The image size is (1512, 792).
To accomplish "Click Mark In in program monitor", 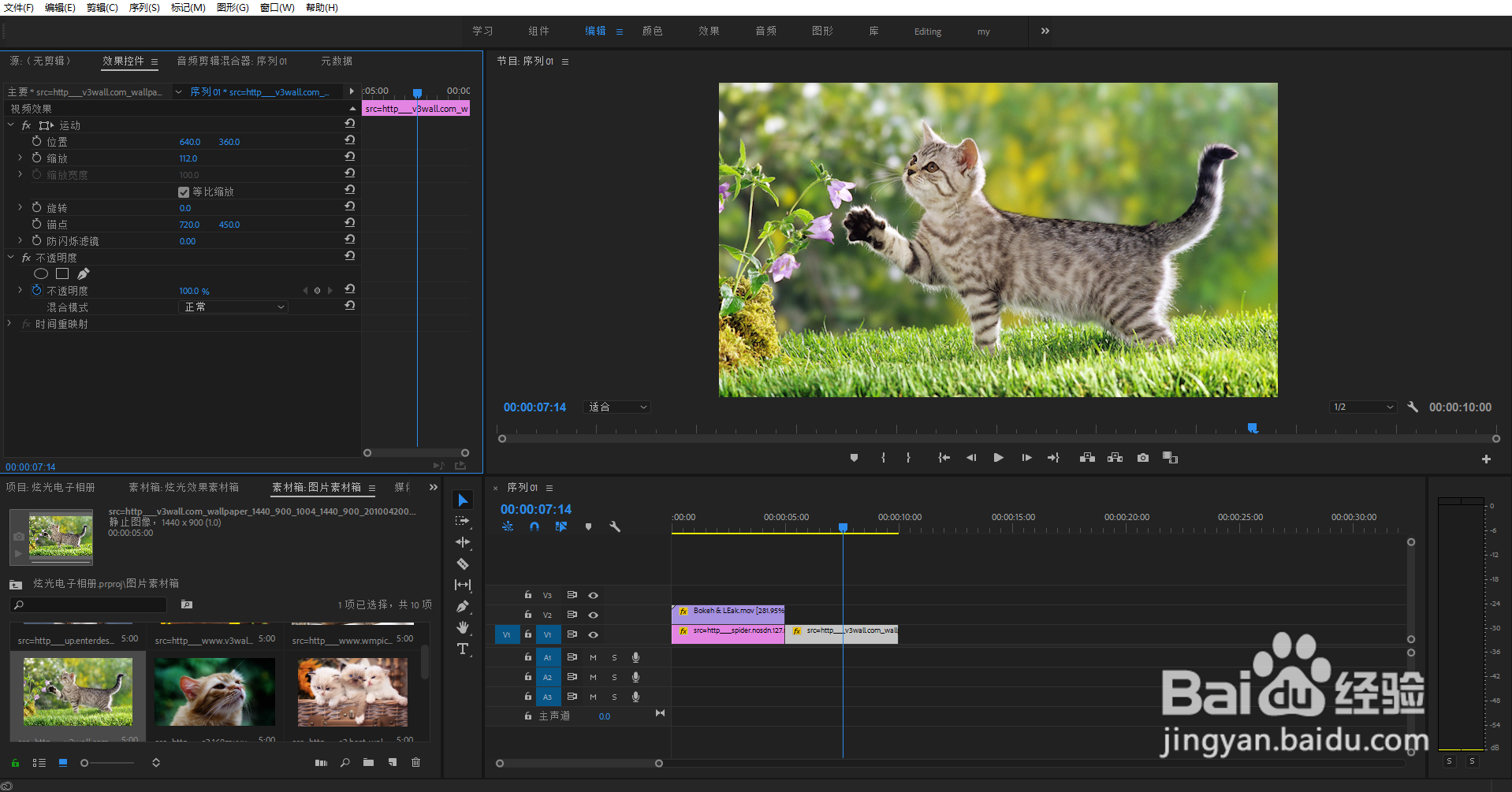I will pos(883,458).
